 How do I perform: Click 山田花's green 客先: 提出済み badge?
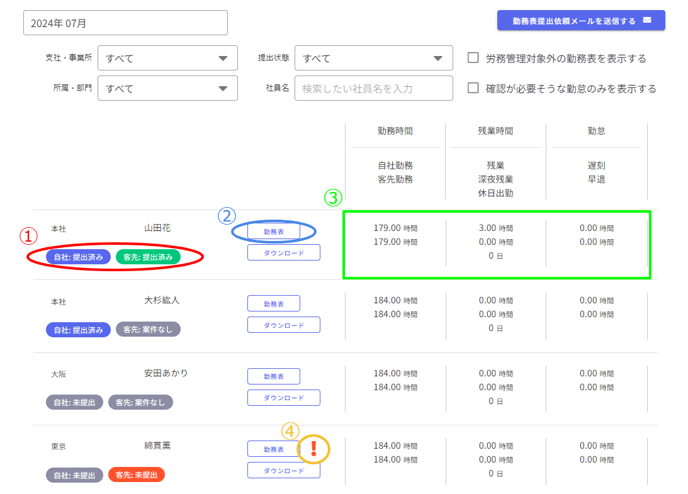(148, 257)
